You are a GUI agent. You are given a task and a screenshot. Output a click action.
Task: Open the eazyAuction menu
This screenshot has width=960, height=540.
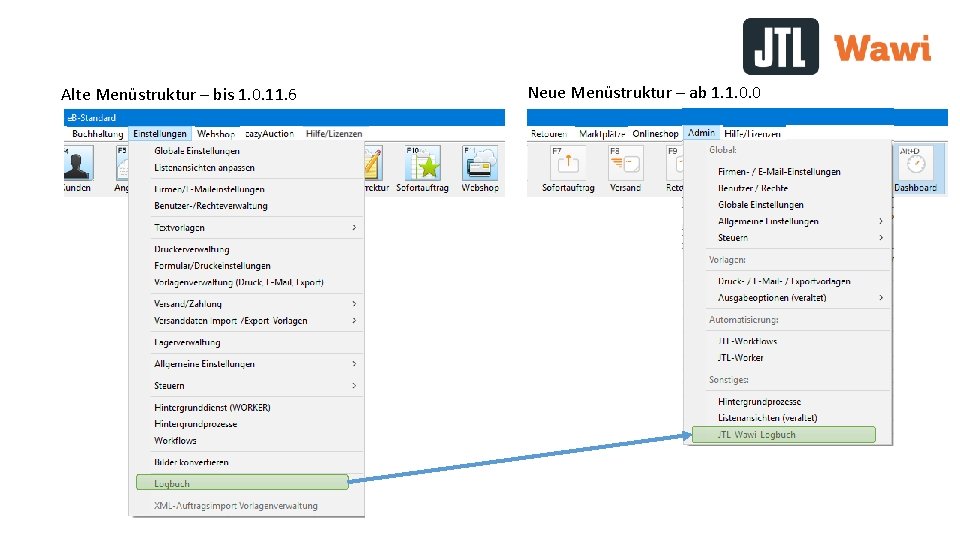[x=269, y=133]
